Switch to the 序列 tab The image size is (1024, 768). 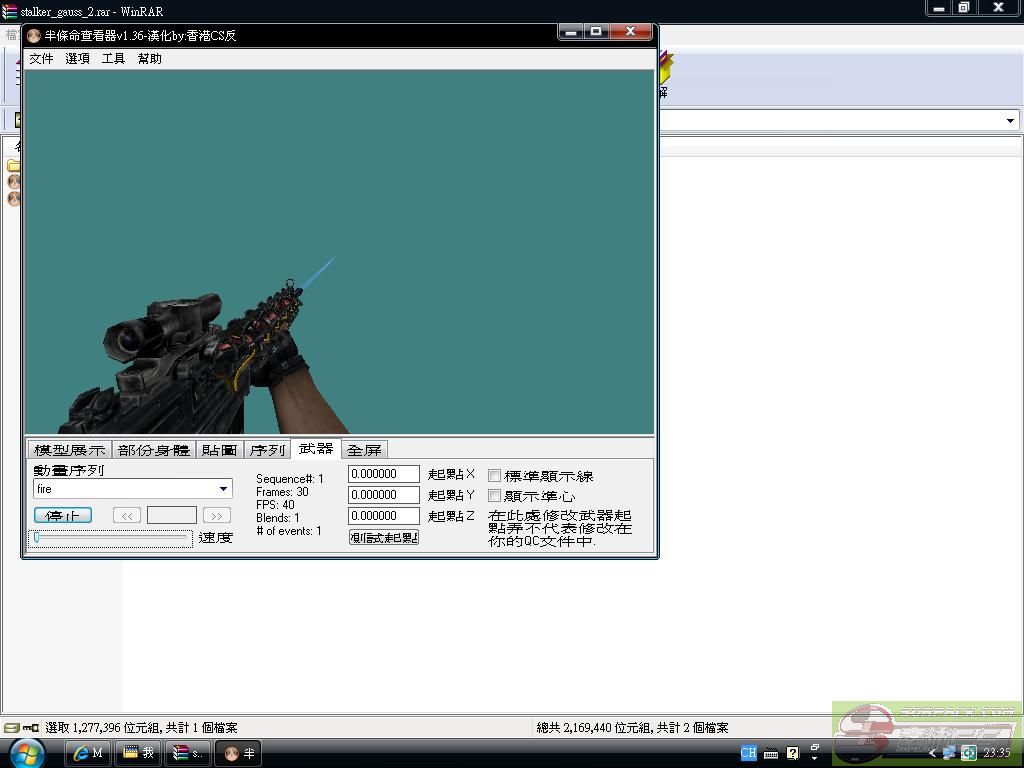pyautogui.click(x=268, y=450)
